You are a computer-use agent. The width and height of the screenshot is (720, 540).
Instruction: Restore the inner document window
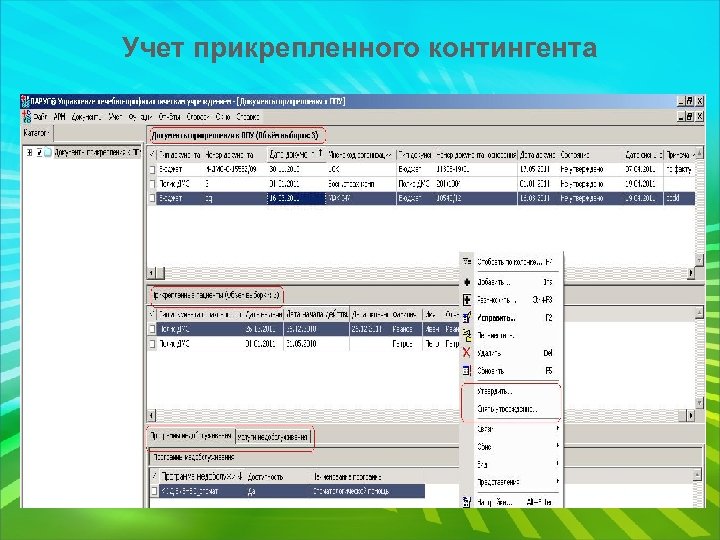click(689, 117)
